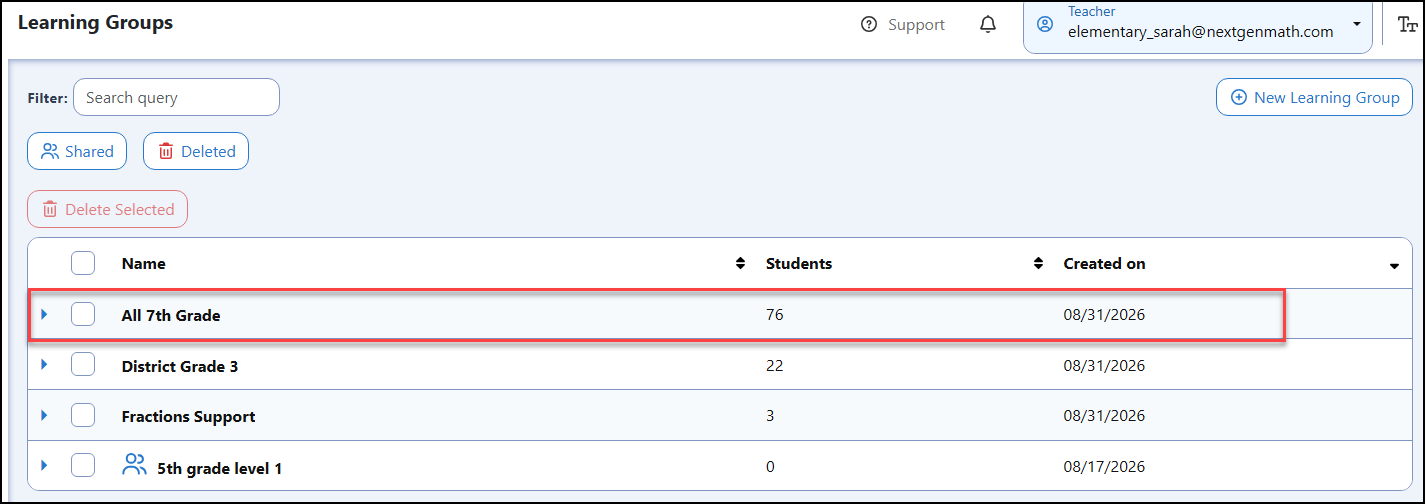Focus the Search query filter field
The width and height of the screenshot is (1425, 504).
(x=176, y=97)
